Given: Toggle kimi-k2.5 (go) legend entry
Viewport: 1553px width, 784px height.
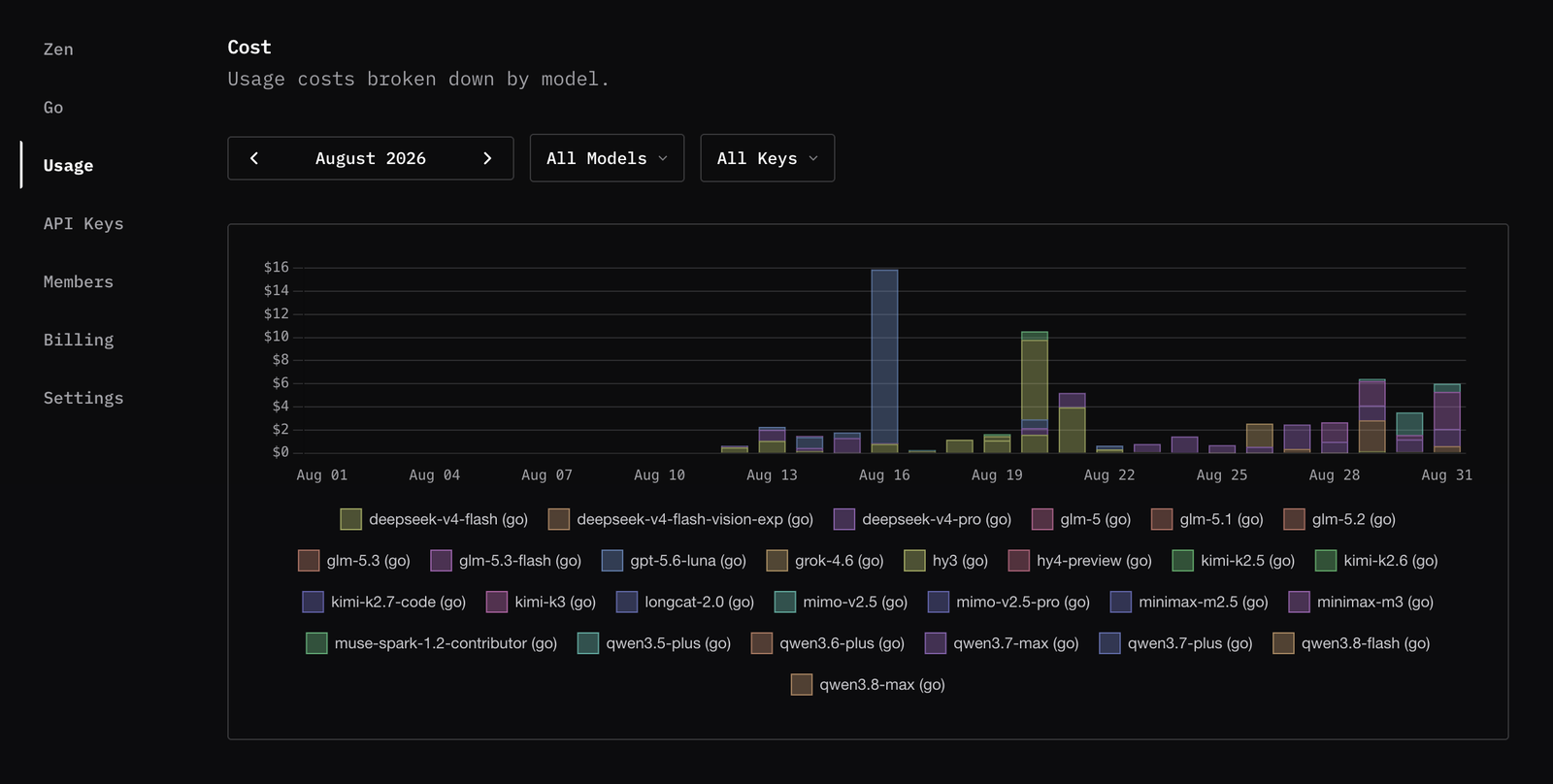Looking at the screenshot, I should pos(1234,561).
